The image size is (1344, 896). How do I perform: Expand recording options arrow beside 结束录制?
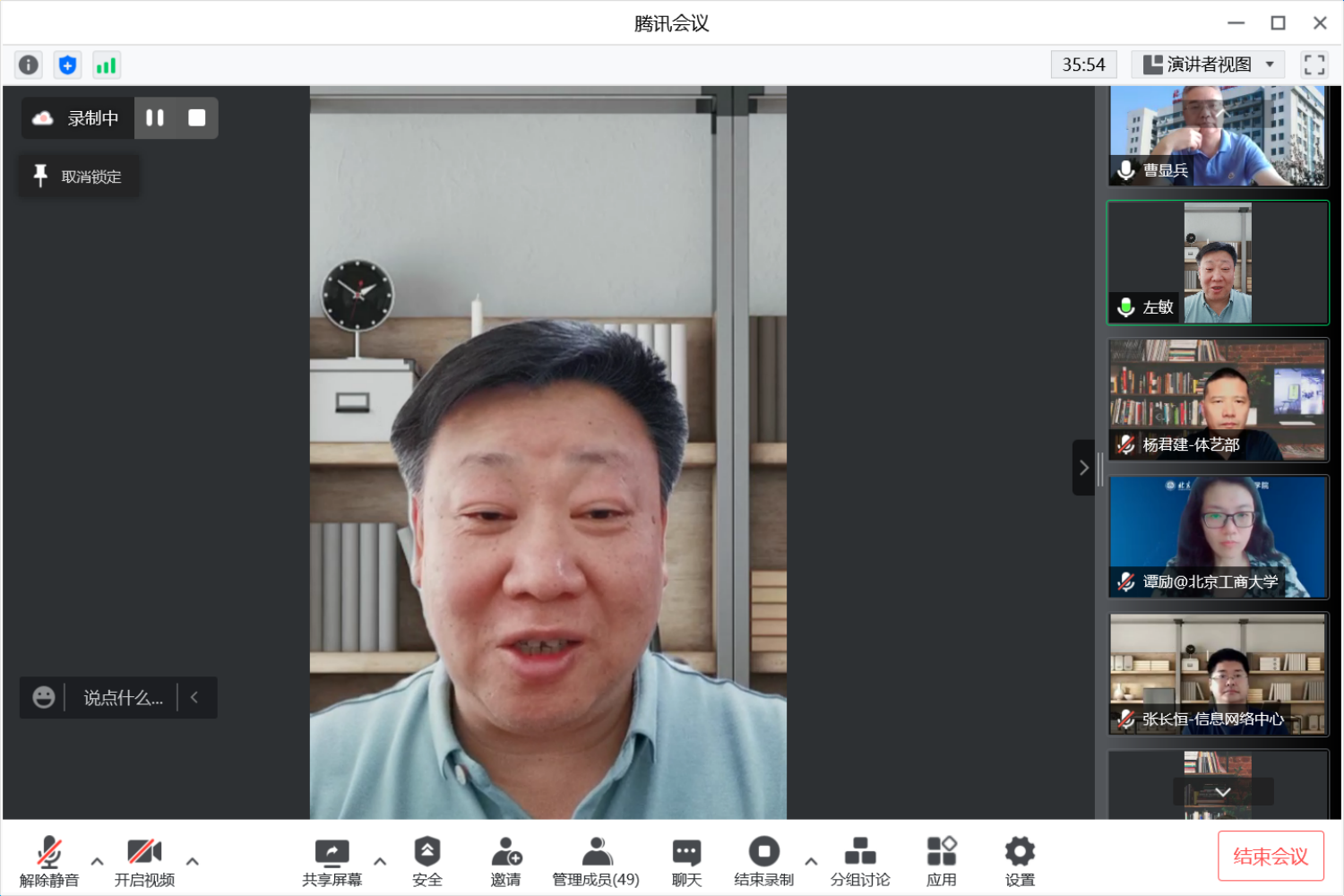click(811, 861)
